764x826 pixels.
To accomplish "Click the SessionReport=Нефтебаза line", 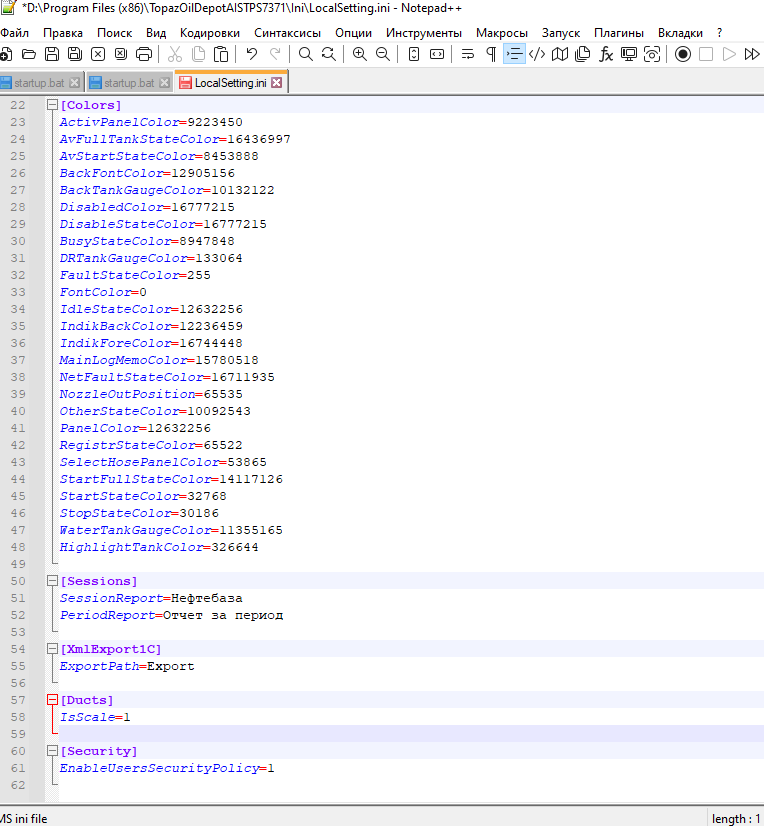I will (151, 598).
